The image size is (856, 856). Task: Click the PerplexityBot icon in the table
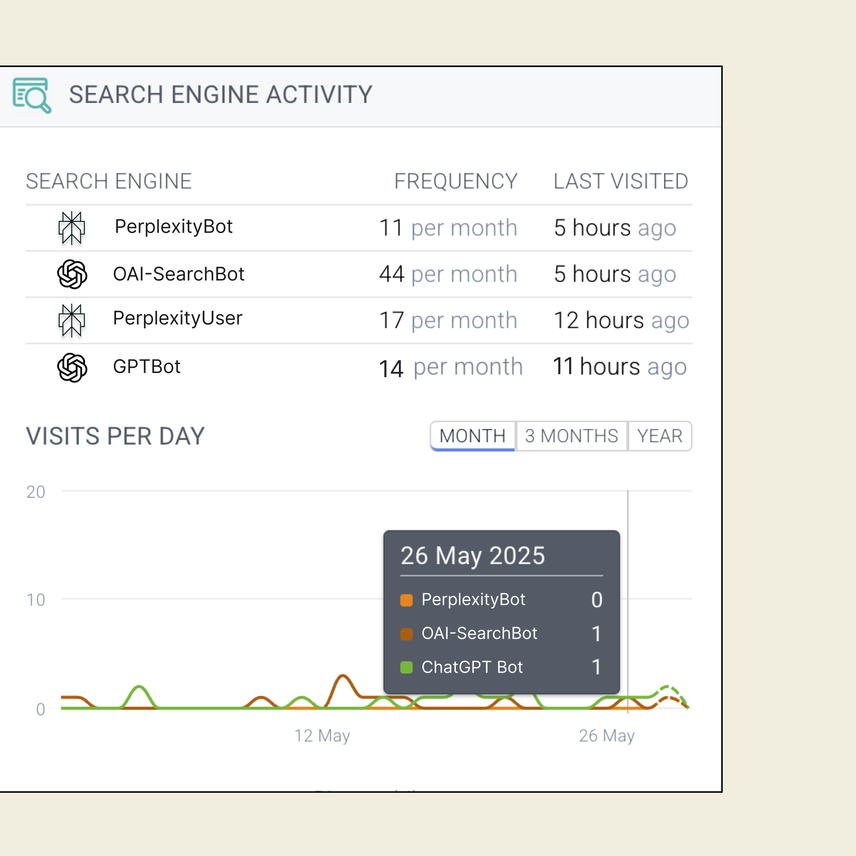tap(72, 227)
